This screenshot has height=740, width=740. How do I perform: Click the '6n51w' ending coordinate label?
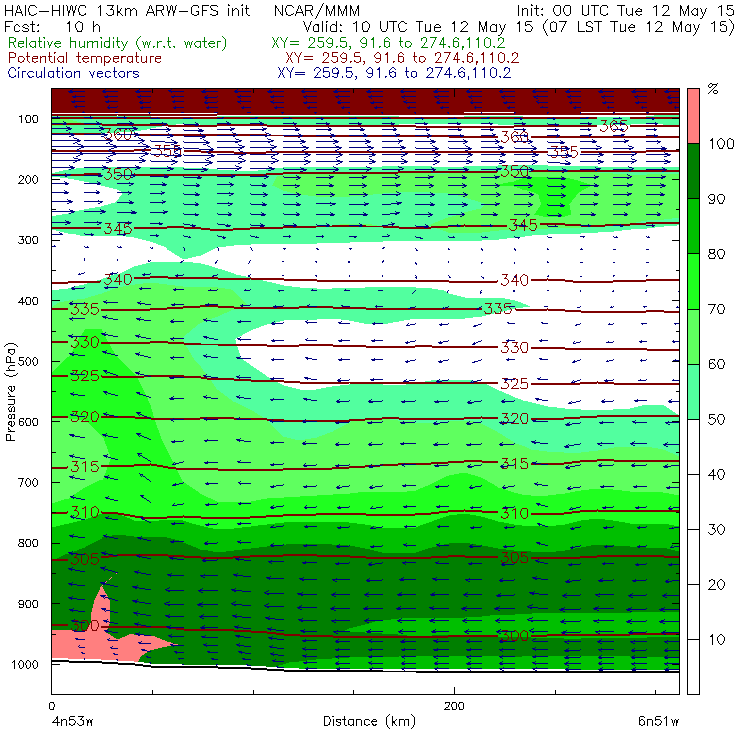[x=658, y=721]
